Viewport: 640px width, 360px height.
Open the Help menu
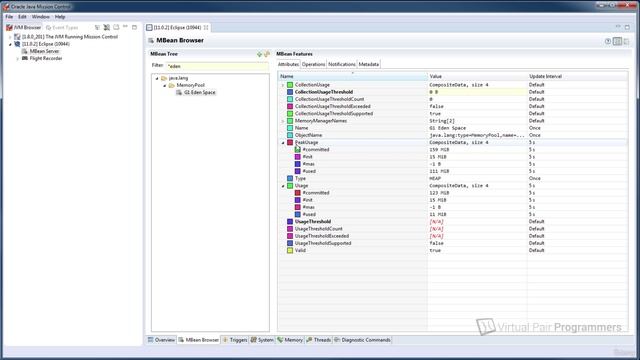point(60,17)
